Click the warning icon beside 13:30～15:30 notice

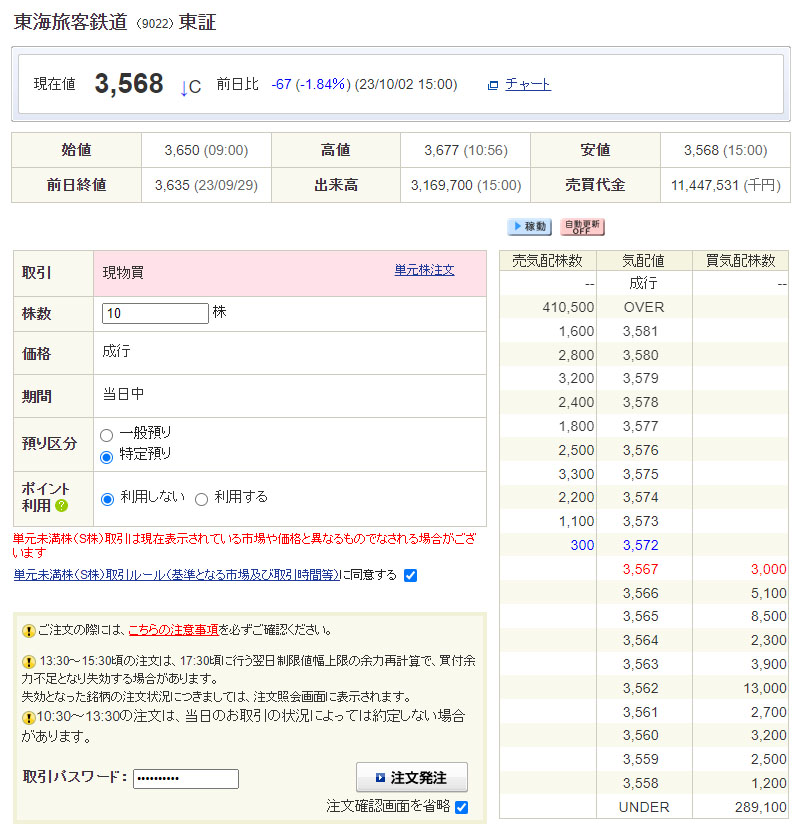tap(29, 662)
